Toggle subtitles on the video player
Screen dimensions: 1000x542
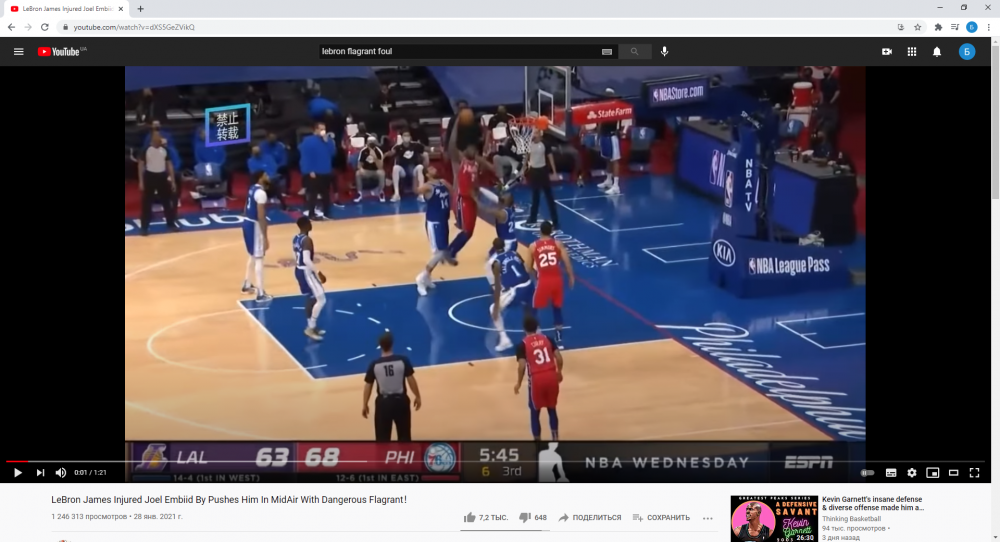(890, 472)
